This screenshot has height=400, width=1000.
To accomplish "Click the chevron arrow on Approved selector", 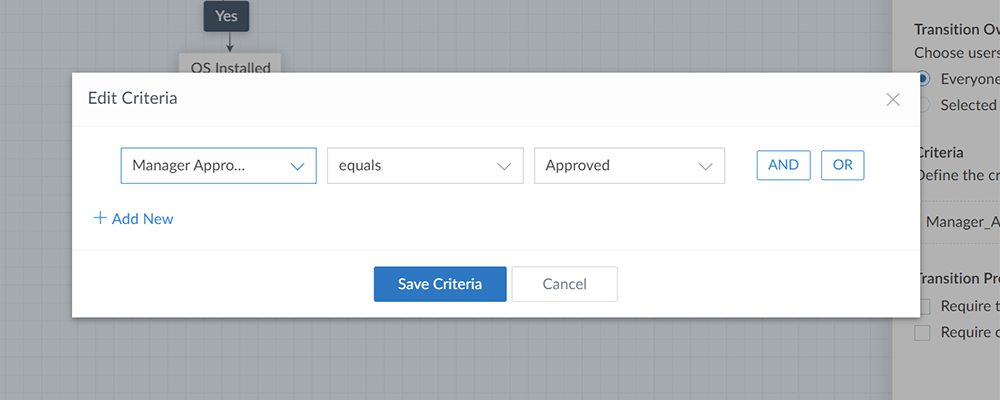I will pos(705,166).
